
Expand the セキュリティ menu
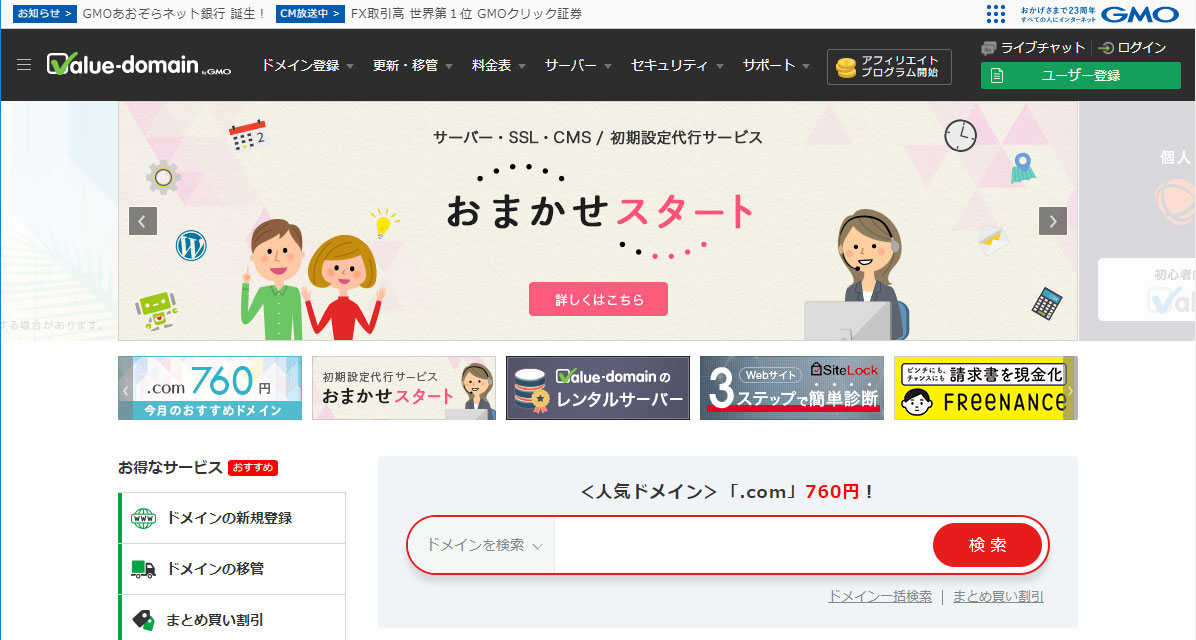pos(677,66)
